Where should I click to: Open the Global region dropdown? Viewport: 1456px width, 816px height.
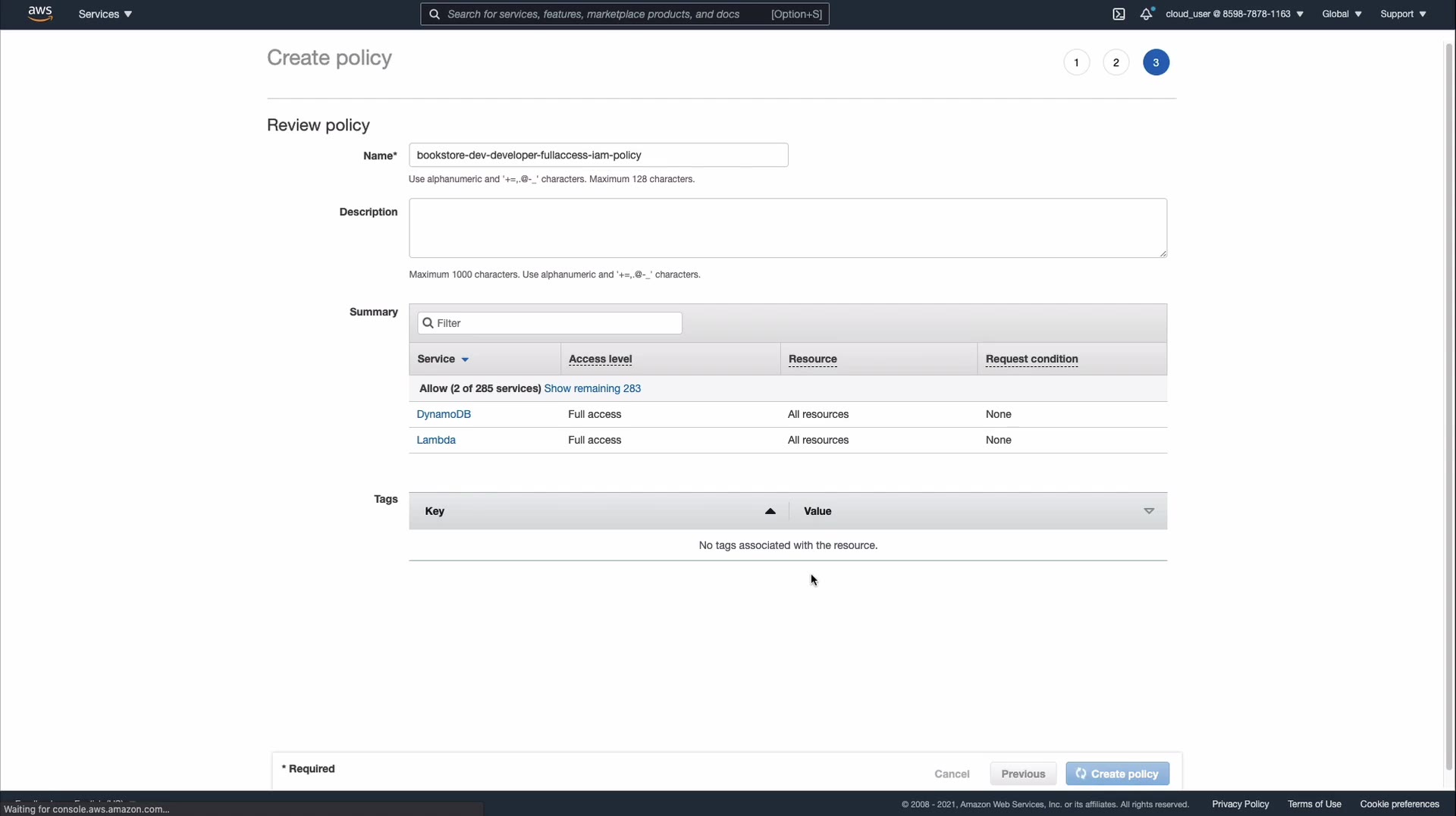[1341, 14]
